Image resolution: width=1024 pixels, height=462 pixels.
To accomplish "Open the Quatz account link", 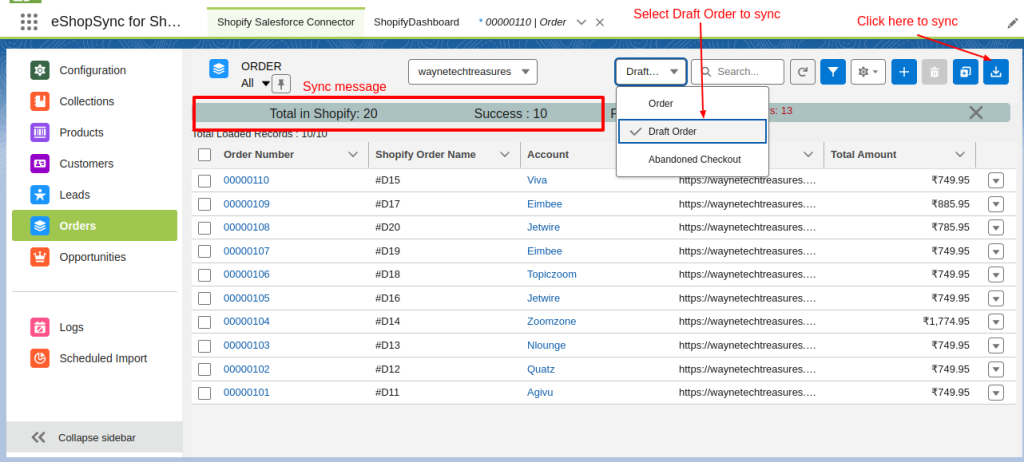I will pos(541,369).
